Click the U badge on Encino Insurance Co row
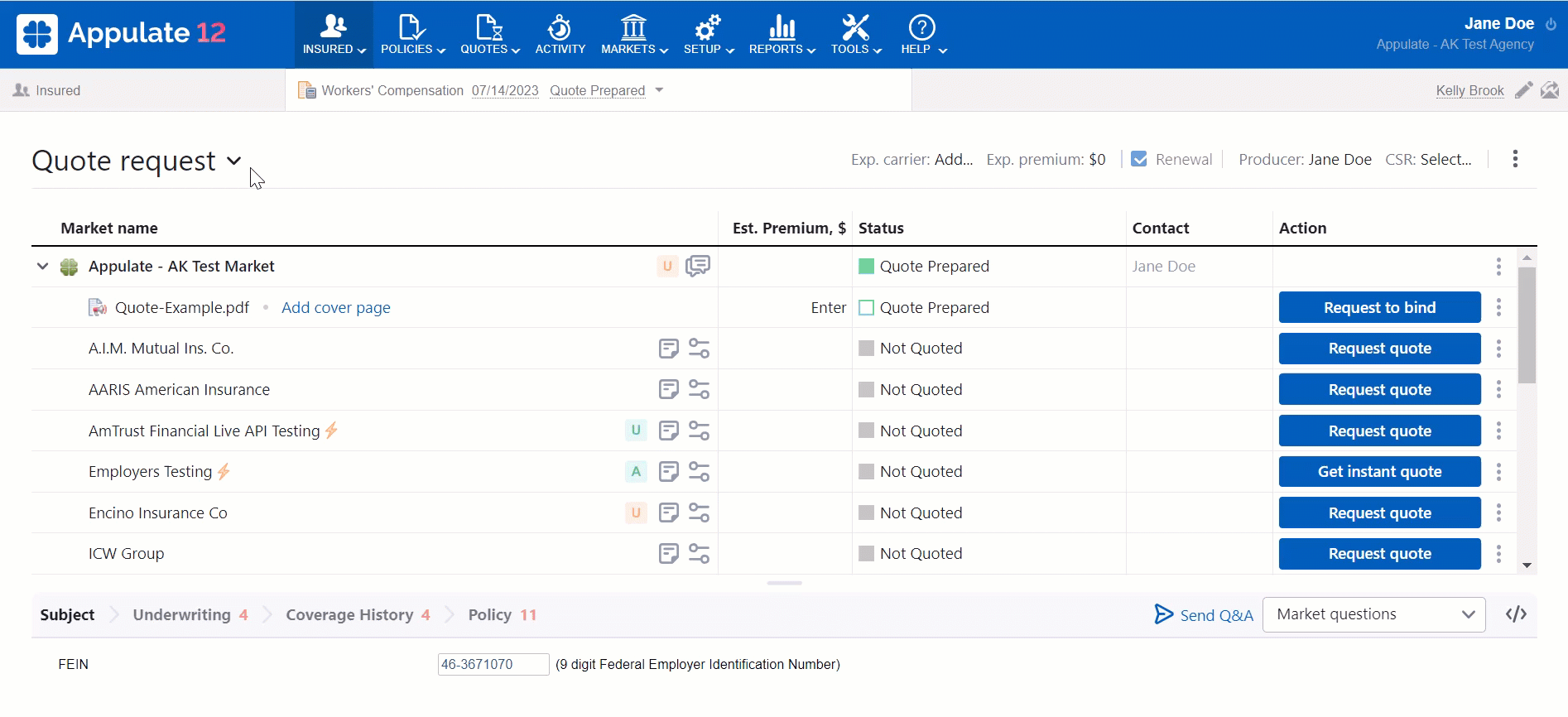1568x717 pixels. pos(636,512)
